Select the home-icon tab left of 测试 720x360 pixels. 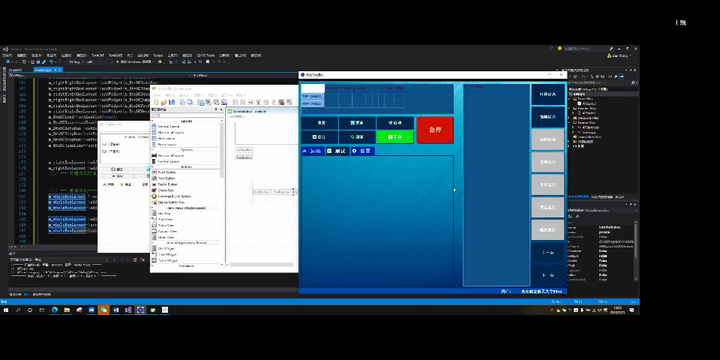point(313,151)
